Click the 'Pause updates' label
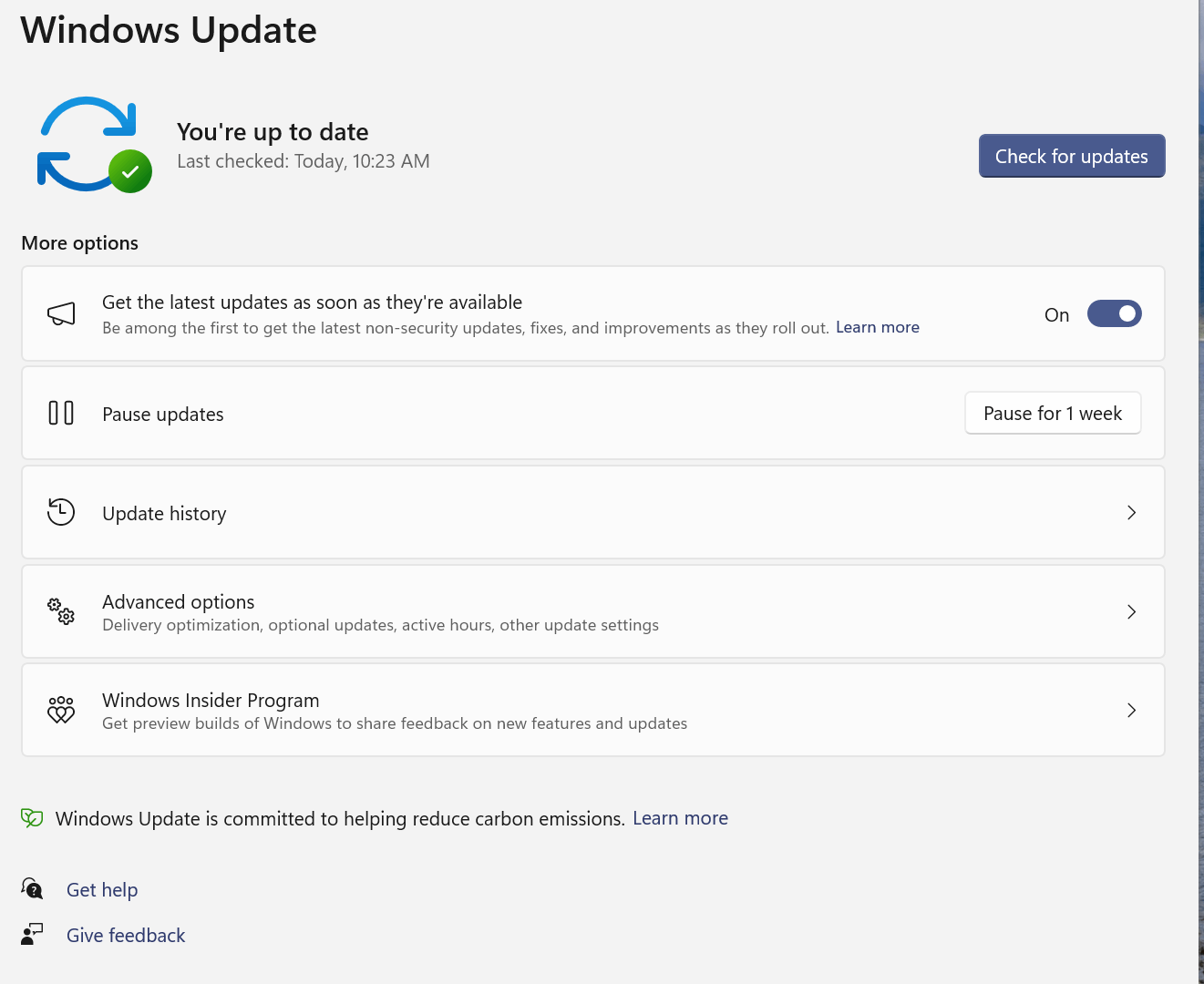Viewport: 1204px width, 984px height. tap(163, 415)
